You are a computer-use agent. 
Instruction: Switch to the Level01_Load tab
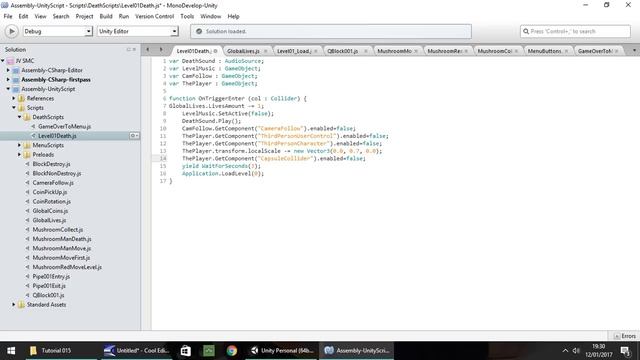tap(294, 51)
